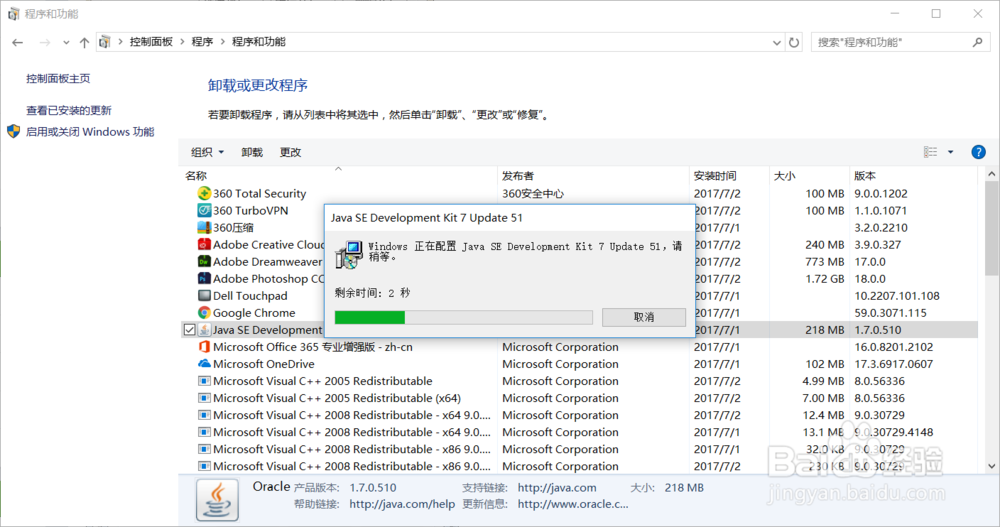Click version 59.0.3071.115 cell
Screen dimensions: 1000x527
pyautogui.click(x=890, y=313)
